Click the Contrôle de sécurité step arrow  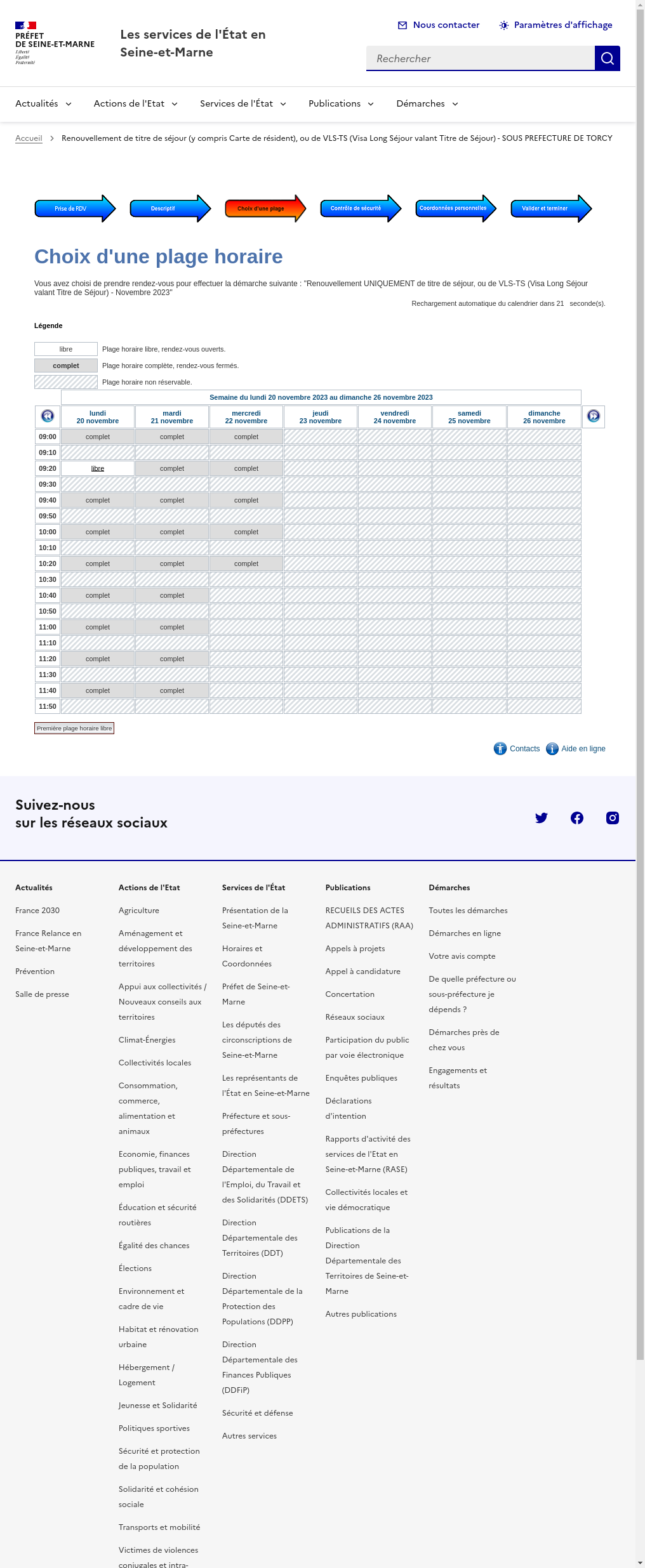361,209
